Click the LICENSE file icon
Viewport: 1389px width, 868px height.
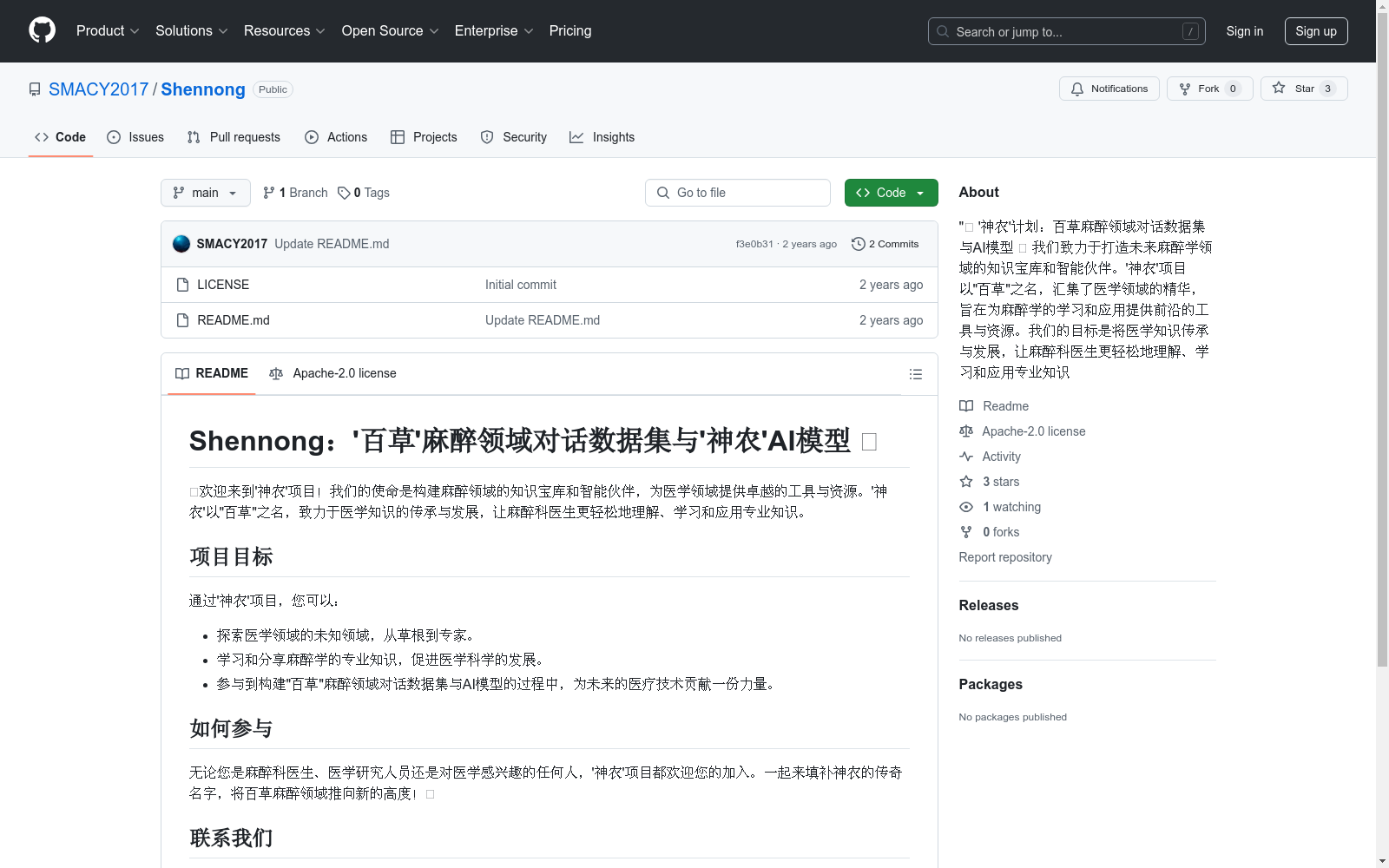click(182, 285)
